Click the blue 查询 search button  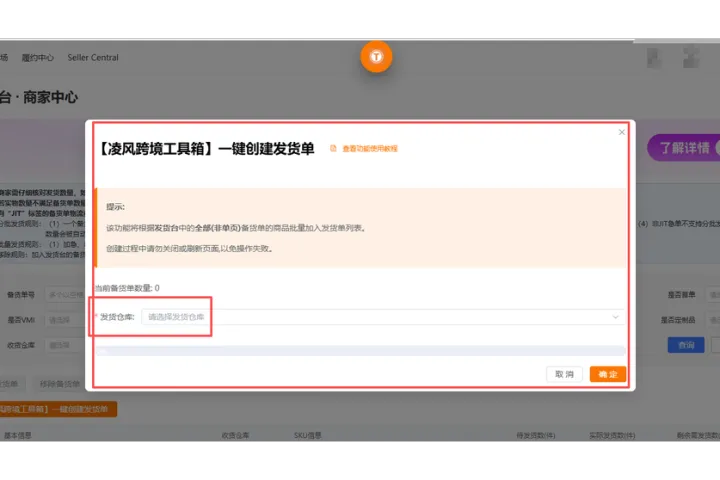686,345
